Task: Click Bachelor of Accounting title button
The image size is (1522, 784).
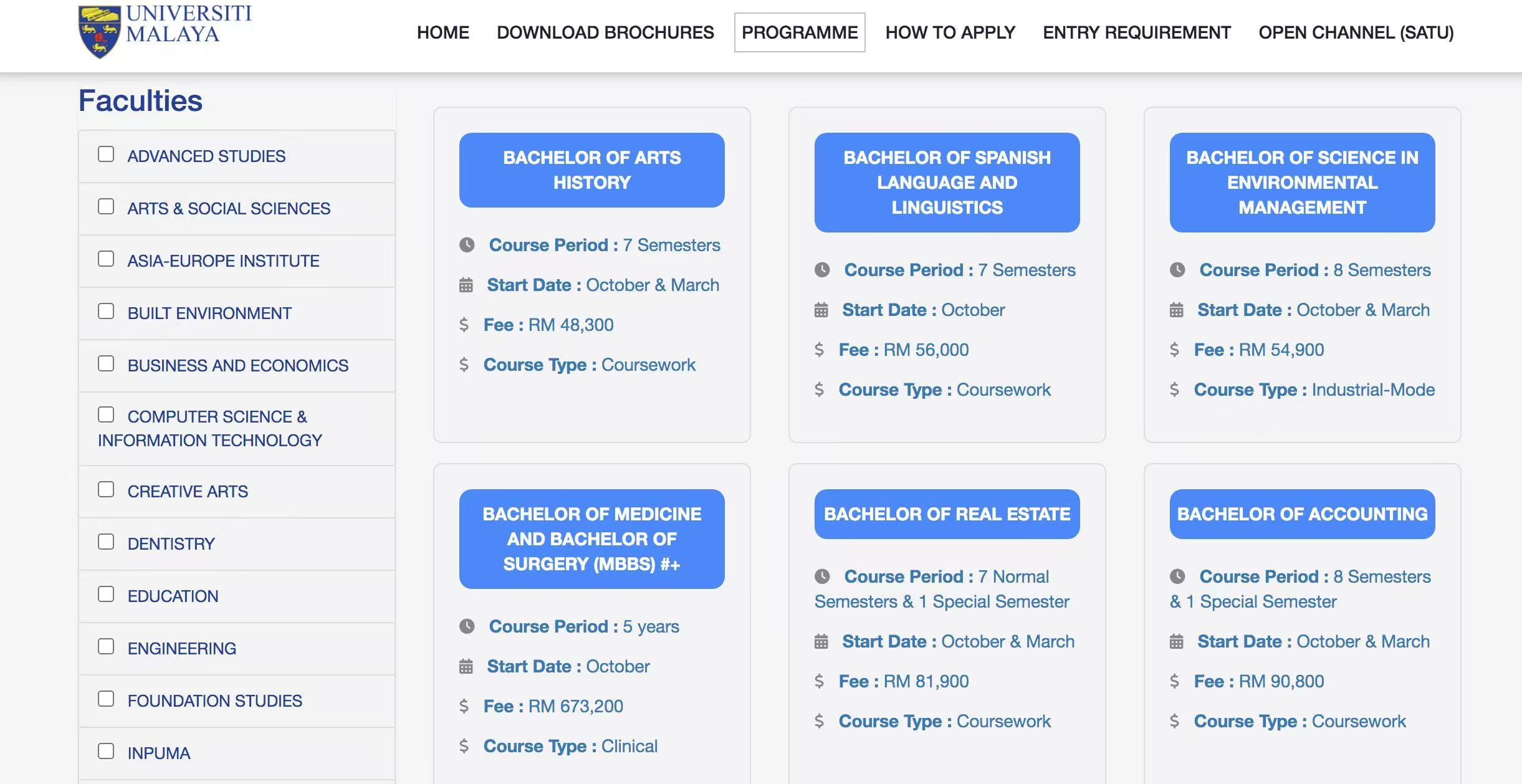Action: [1301, 514]
